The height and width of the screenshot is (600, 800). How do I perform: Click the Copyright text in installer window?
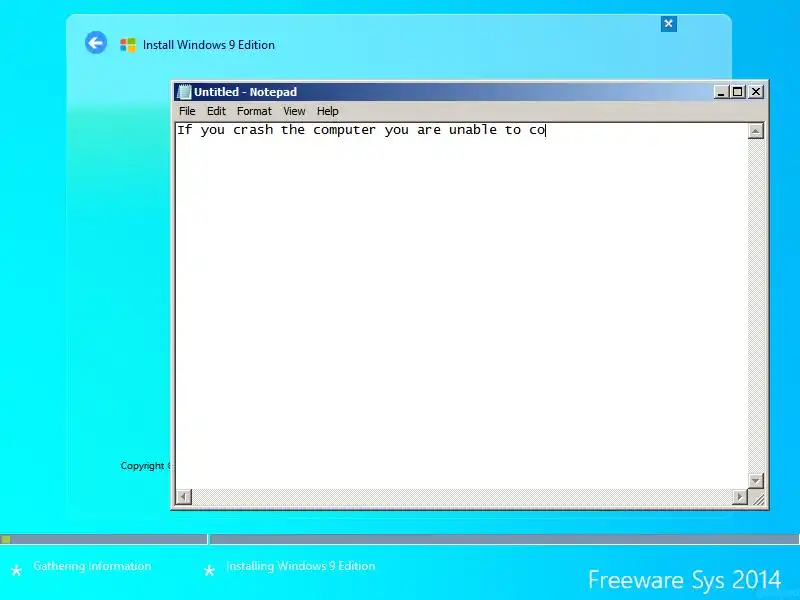pyautogui.click(x=145, y=466)
